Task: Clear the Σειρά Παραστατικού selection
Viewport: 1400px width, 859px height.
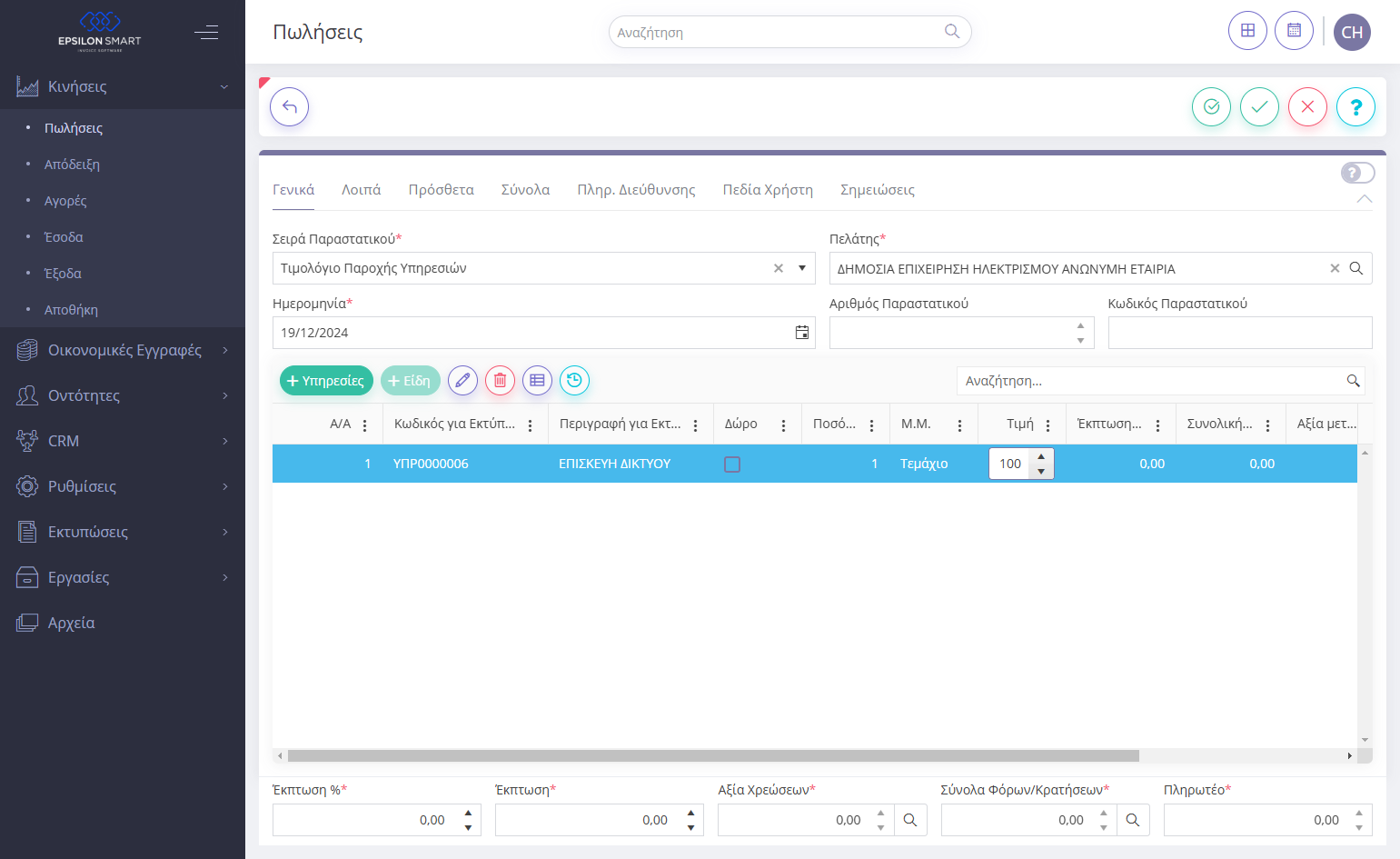Action: click(779, 268)
